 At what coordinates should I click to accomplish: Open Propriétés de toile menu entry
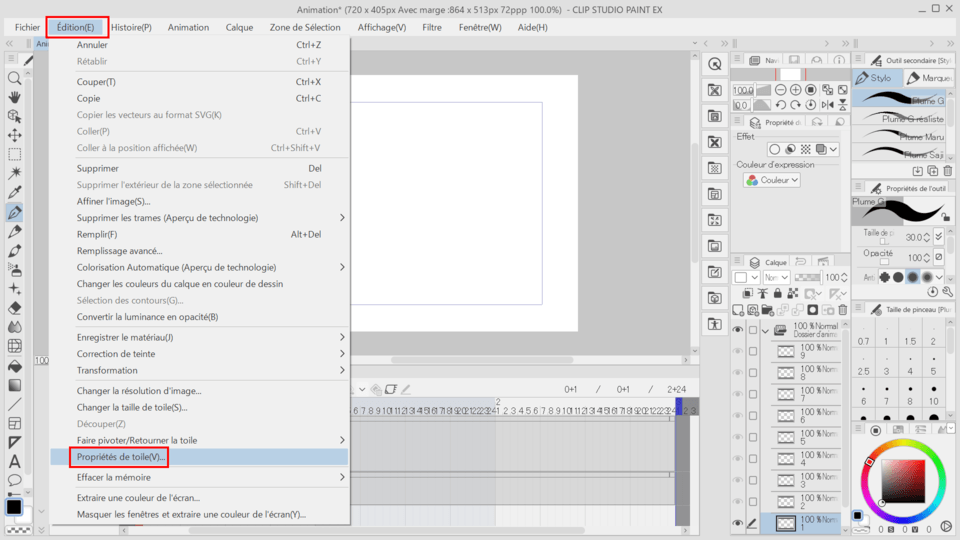pos(120,457)
